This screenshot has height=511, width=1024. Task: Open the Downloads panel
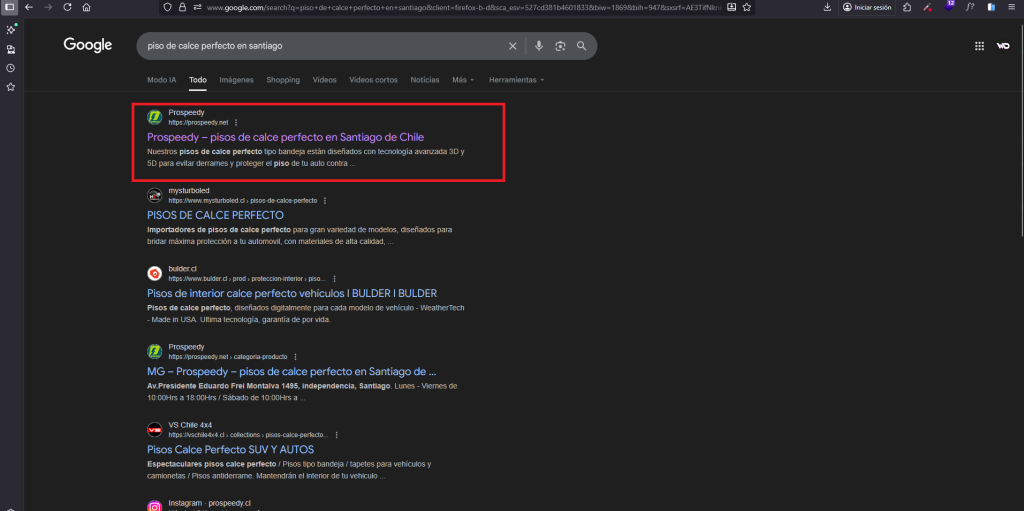(x=827, y=7)
